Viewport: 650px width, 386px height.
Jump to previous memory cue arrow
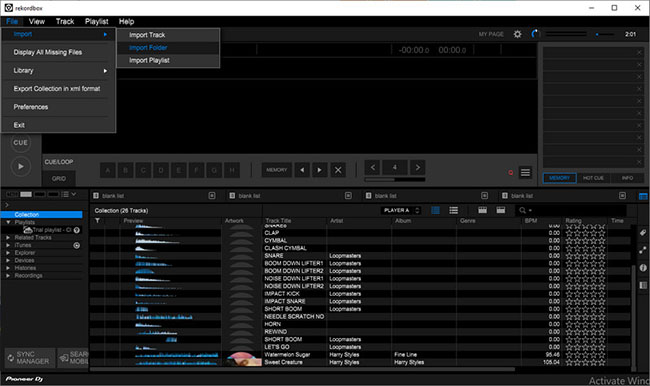[x=302, y=170]
